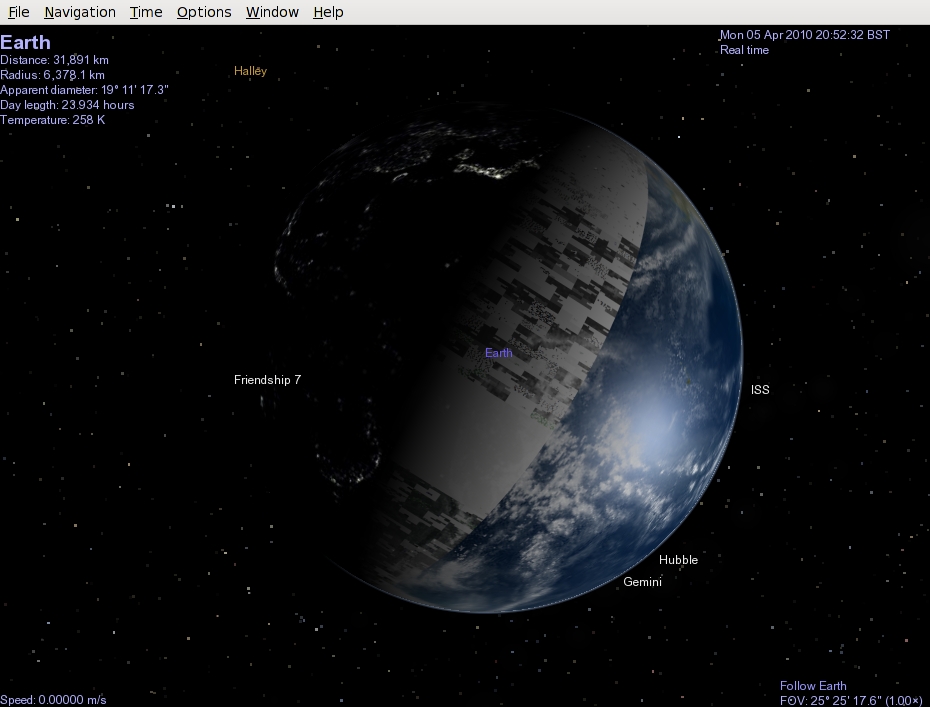
Task: Open the Help menu
Action: pos(328,12)
